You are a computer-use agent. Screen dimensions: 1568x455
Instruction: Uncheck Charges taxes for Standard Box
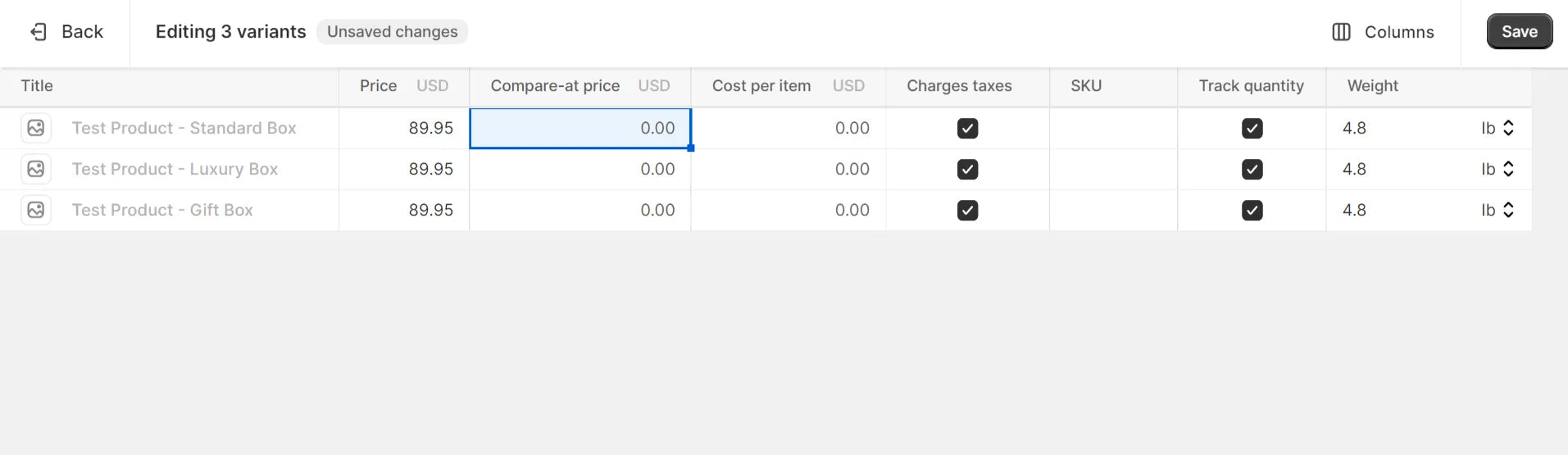click(967, 129)
